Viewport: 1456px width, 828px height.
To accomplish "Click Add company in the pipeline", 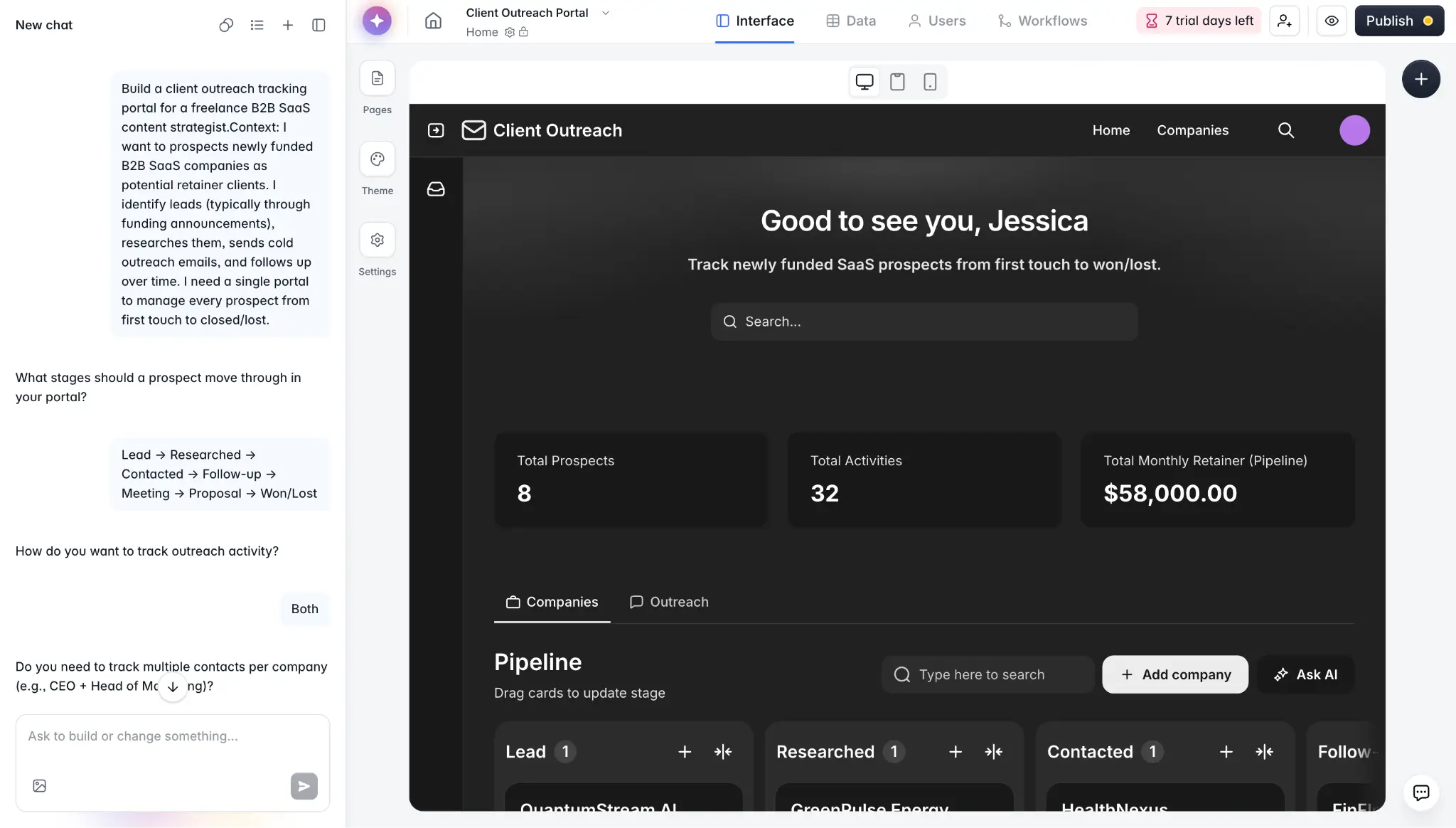I will [x=1174, y=674].
